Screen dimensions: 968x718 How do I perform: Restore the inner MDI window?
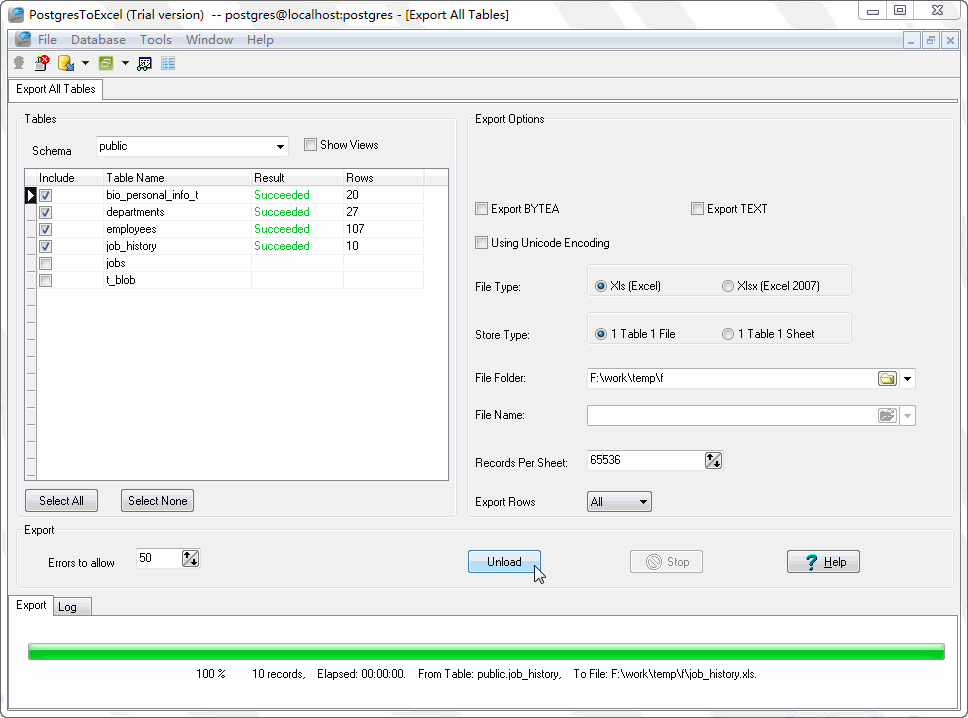coord(931,41)
